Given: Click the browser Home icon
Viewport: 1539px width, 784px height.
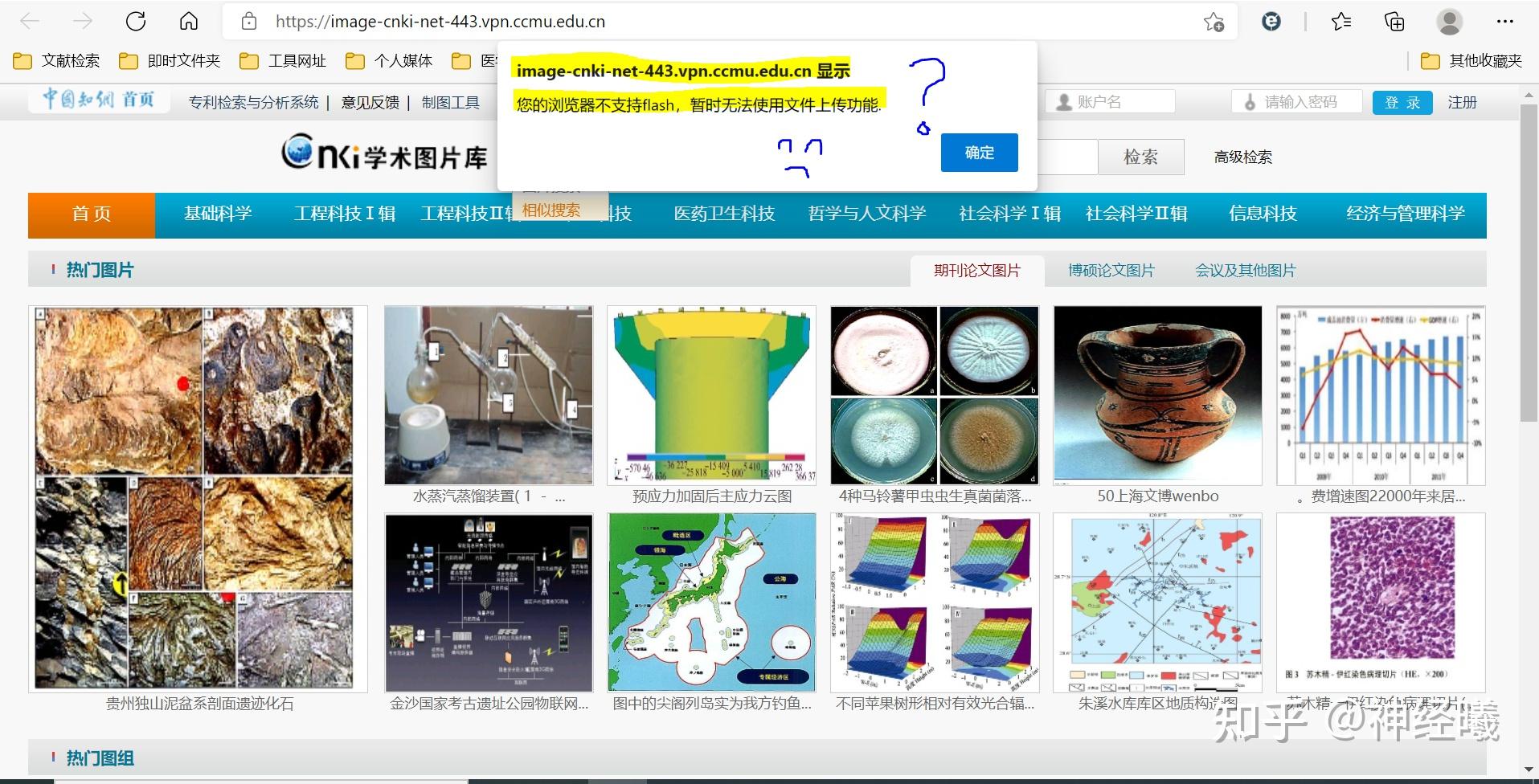Looking at the screenshot, I should pos(187,21).
